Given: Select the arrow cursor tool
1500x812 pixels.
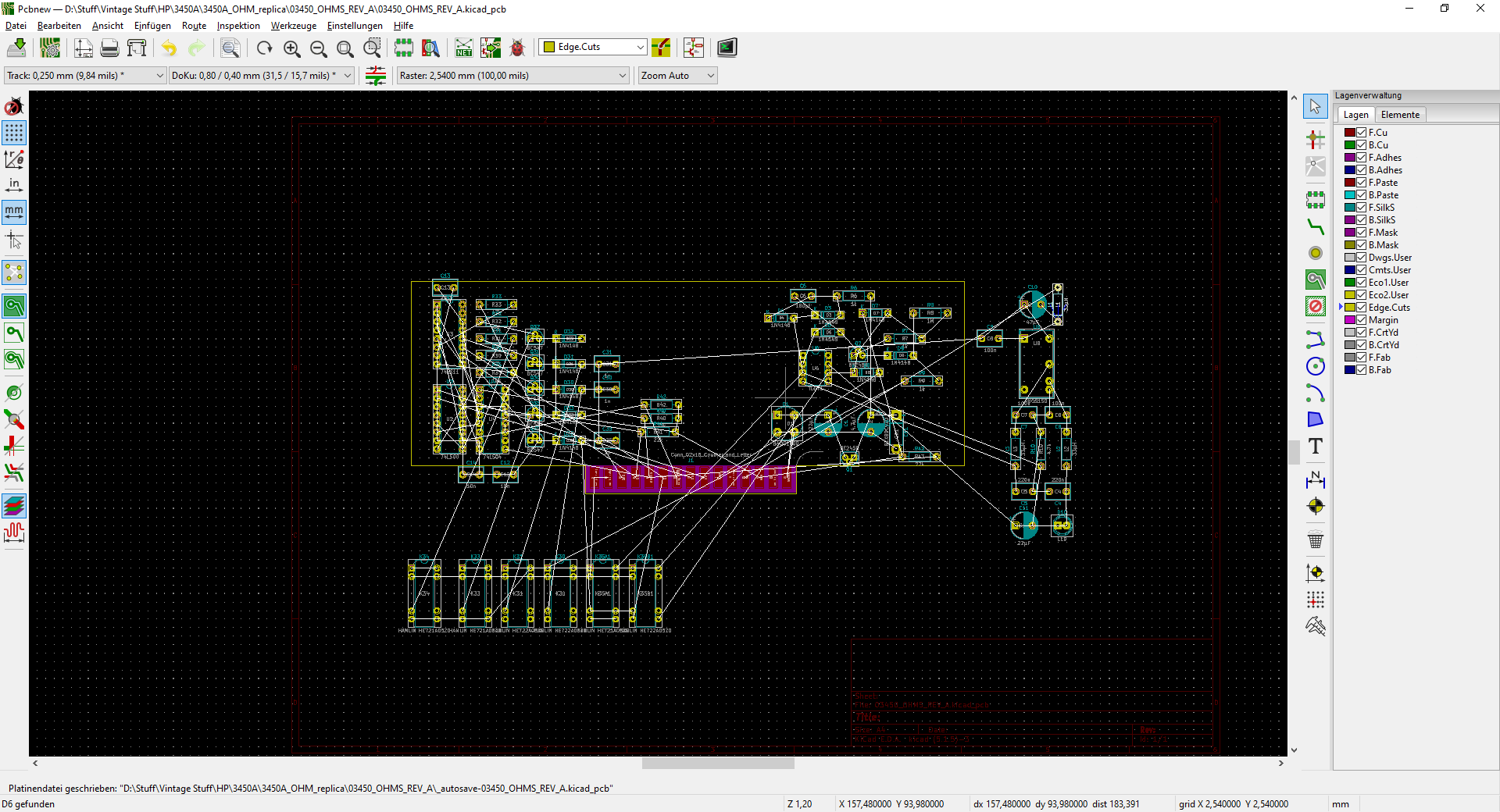Looking at the screenshot, I should [1316, 106].
